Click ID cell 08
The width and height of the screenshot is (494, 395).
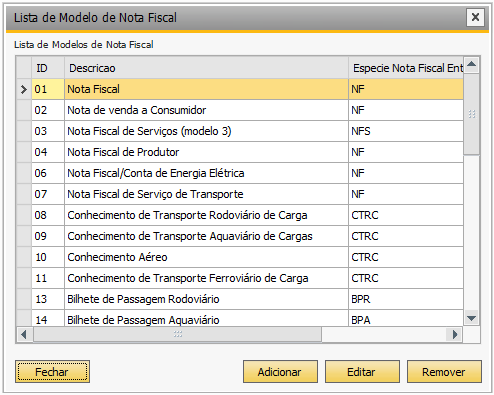tap(48, 215)
